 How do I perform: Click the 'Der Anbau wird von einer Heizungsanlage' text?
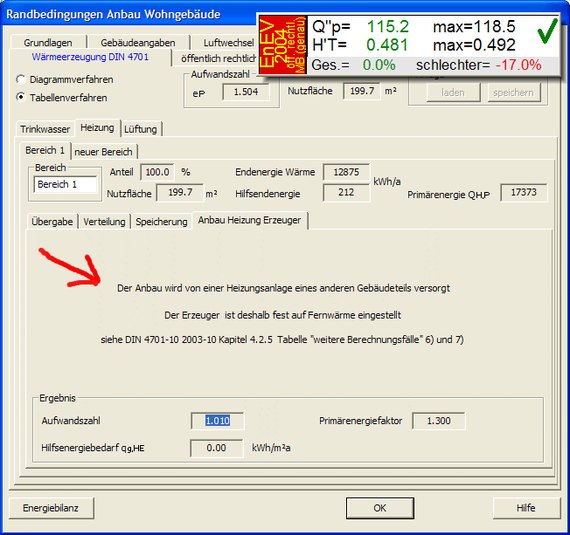[284, 288]
